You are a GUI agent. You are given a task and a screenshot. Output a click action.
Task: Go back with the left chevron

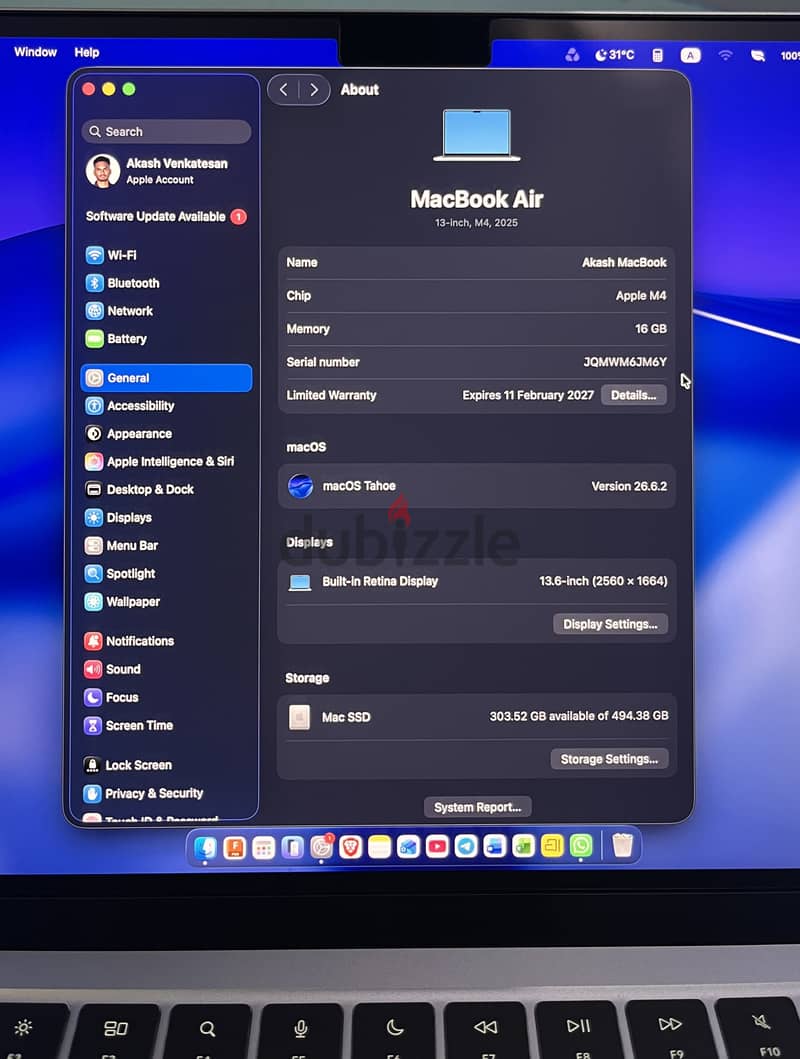click(x=284, y=89)
